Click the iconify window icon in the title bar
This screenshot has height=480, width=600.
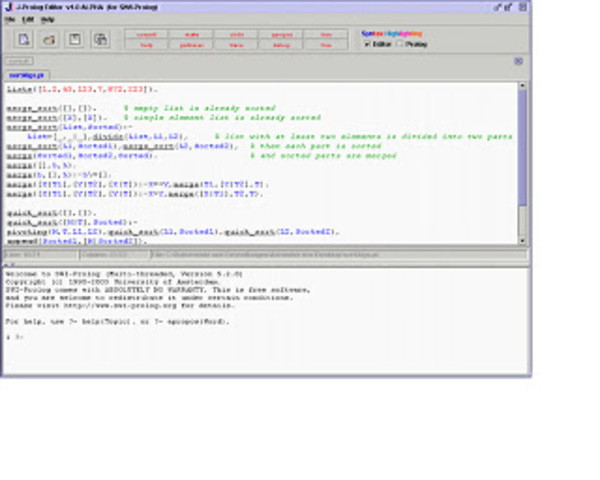(x=497, y=7)
